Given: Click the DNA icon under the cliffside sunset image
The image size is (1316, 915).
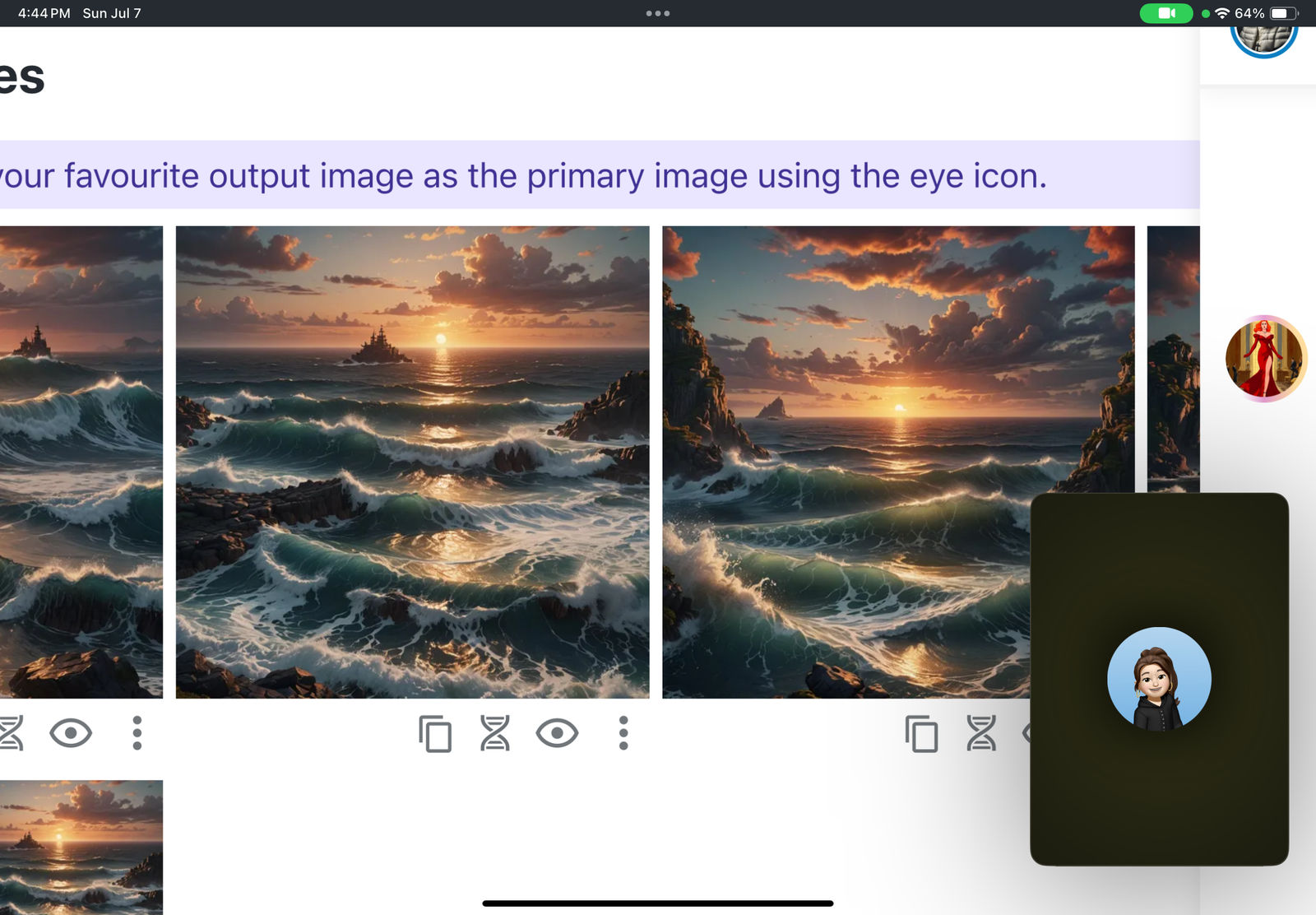Looking at the screenshot, I should pyautogui.click(x=980, y=733).
